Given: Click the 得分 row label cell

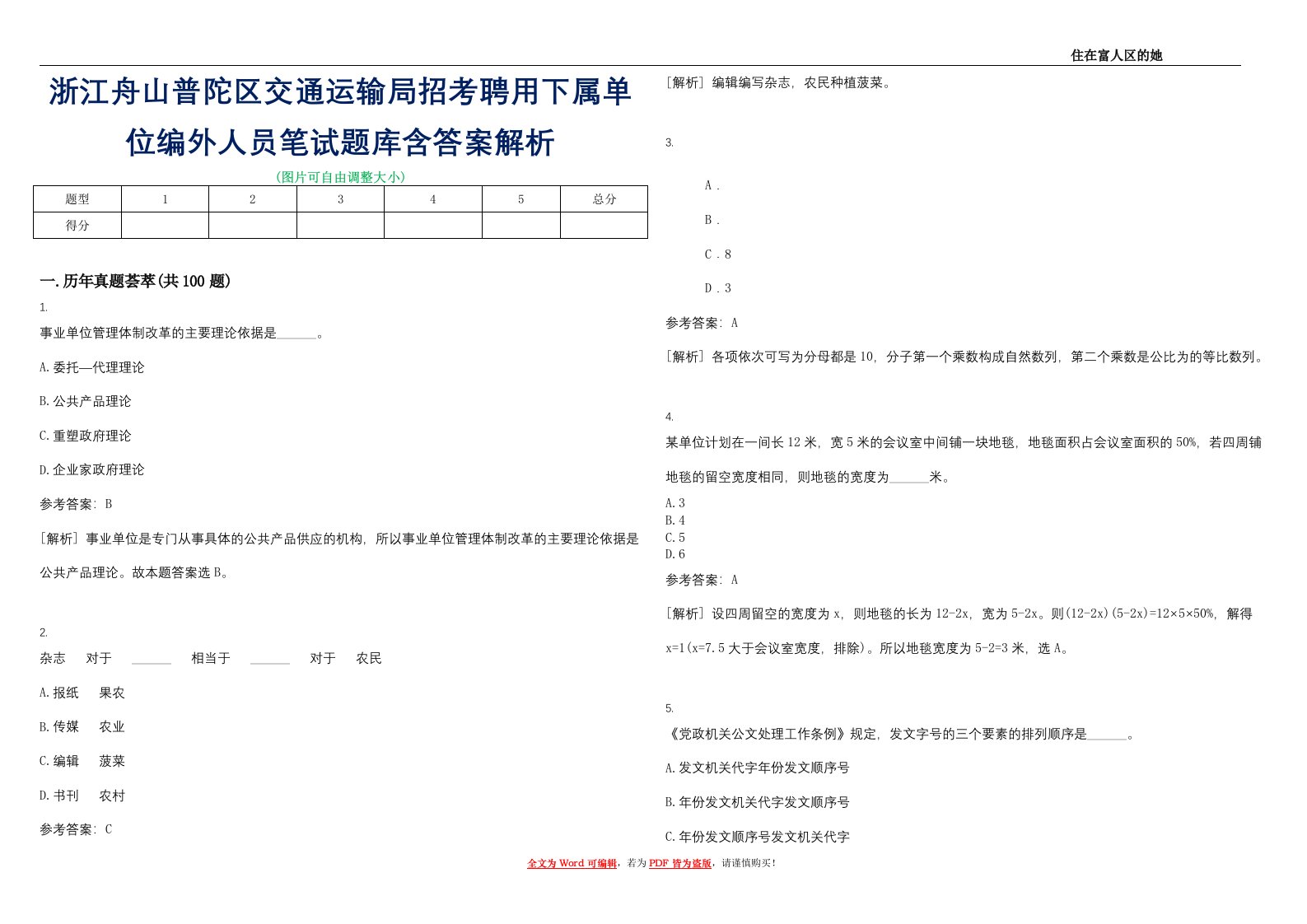Looking at the screenshot, I should (x=77, y=226).
